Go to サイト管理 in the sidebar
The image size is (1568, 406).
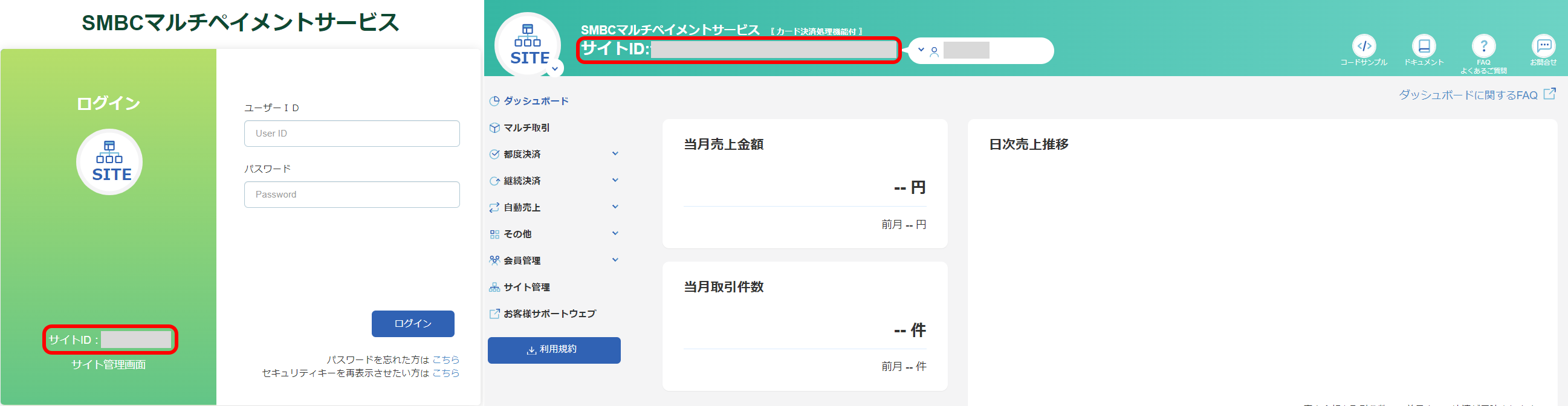pyautogui.click(x=526, y=288)
